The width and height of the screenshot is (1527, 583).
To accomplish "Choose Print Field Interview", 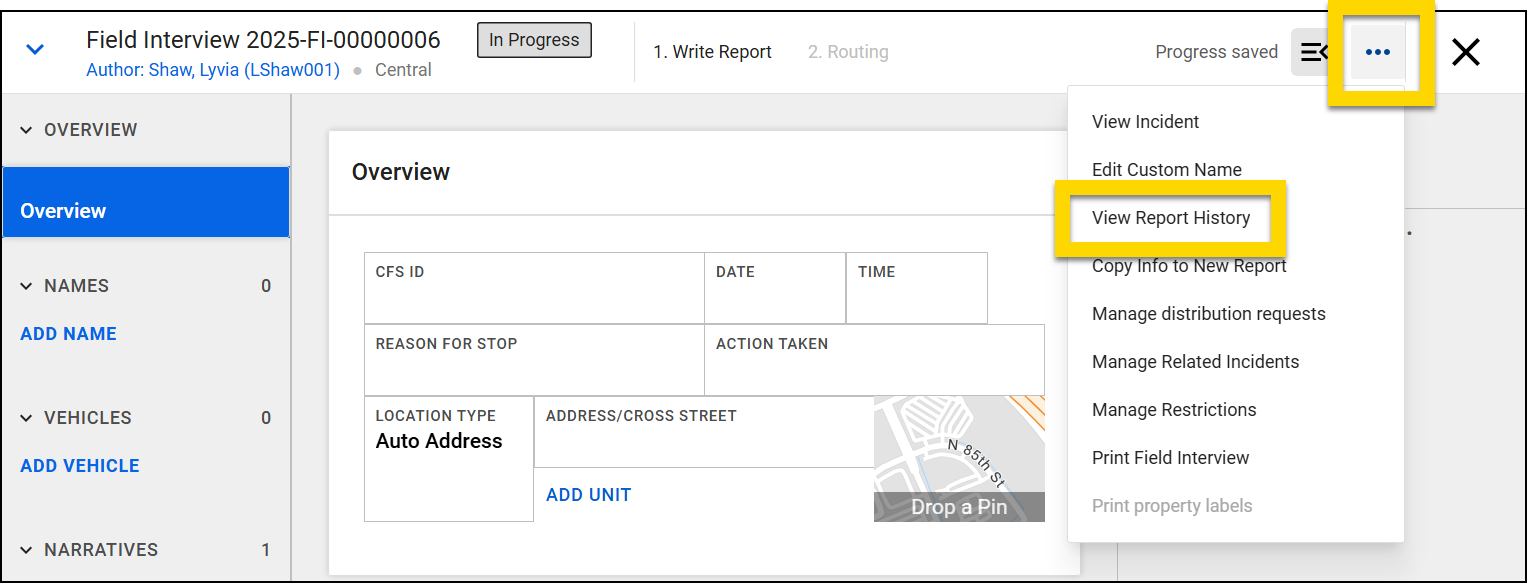I will point(1170,457).
